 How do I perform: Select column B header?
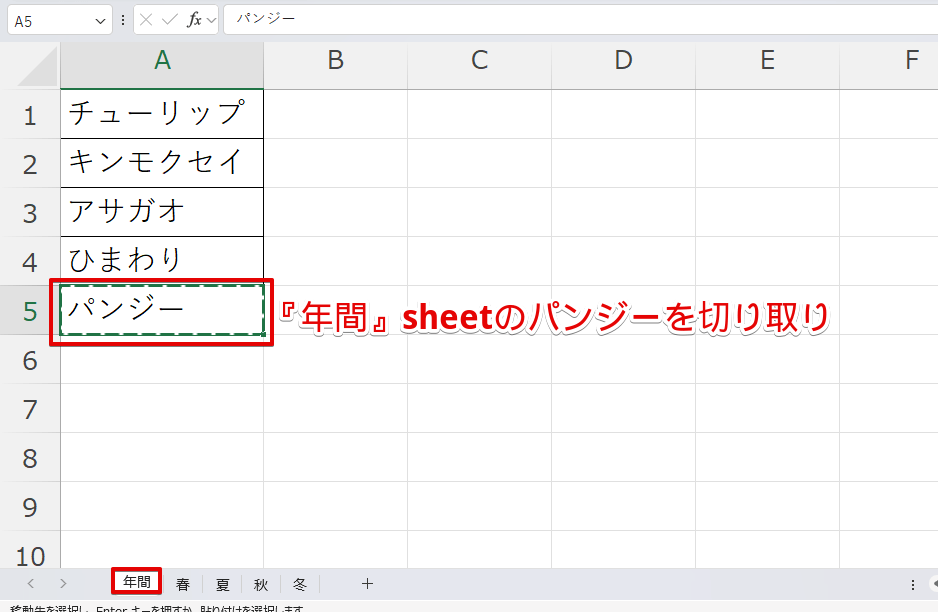coord(335,61)
